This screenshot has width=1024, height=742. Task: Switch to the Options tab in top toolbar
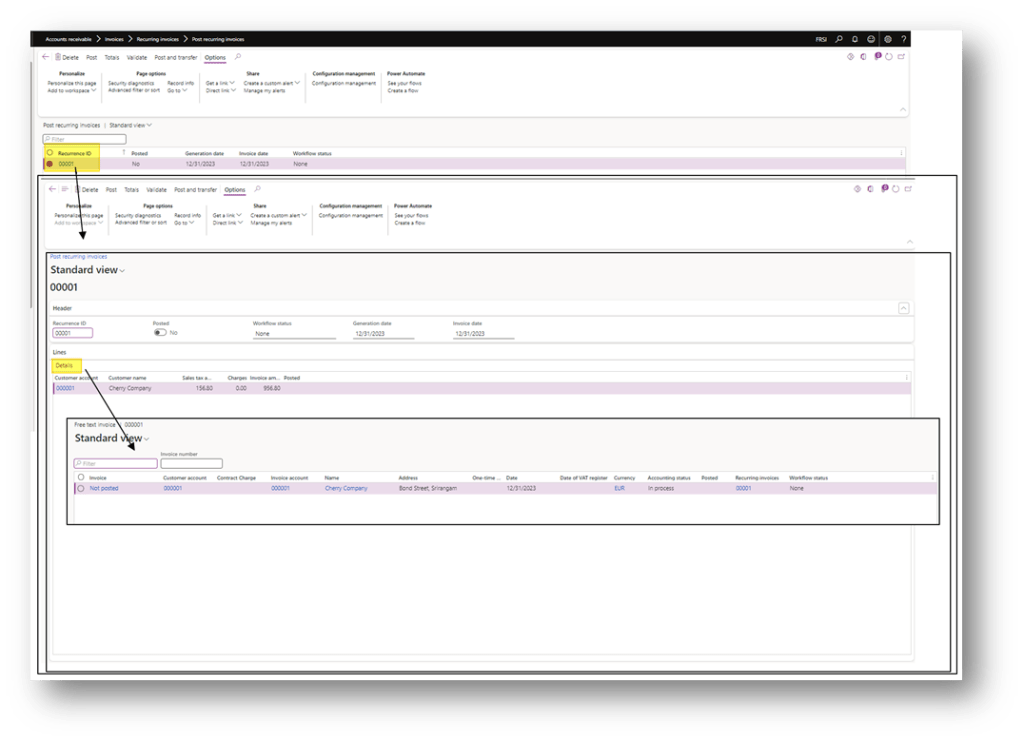[215, 57]
